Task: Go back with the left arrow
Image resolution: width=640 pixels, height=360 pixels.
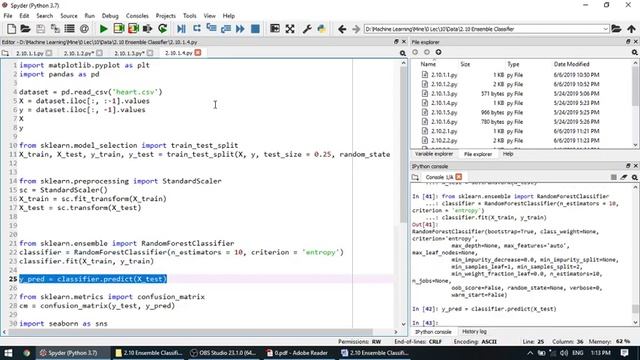Action: [x=342, y=29]
